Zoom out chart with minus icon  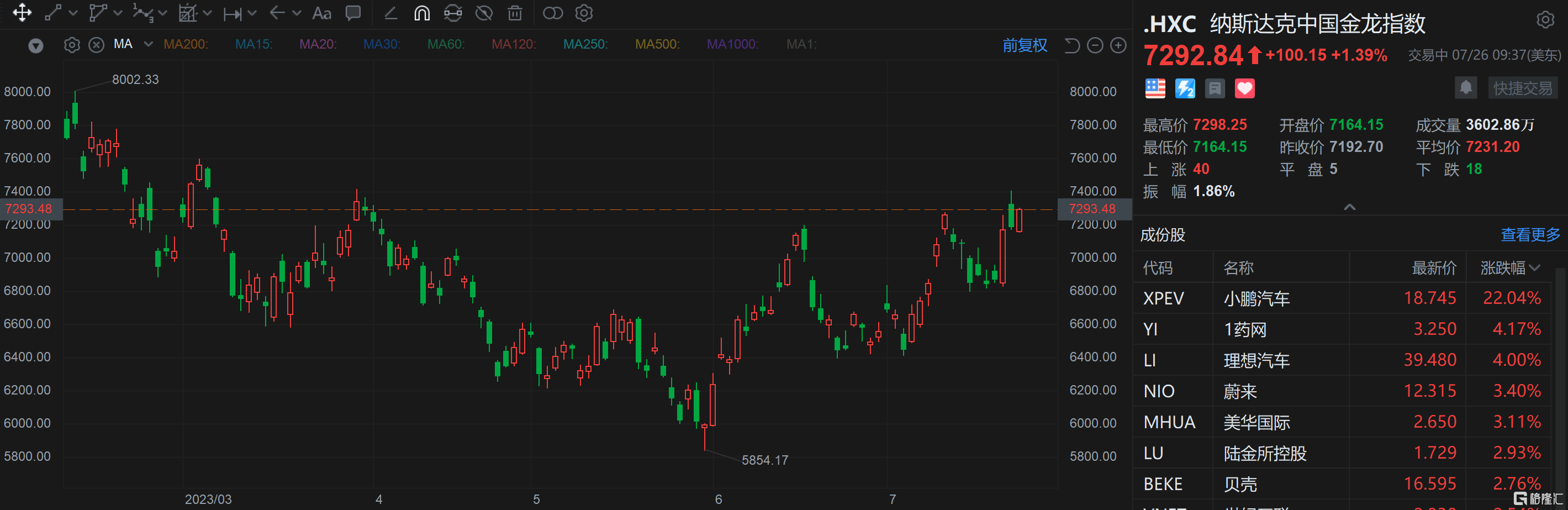click(1095, 45)
